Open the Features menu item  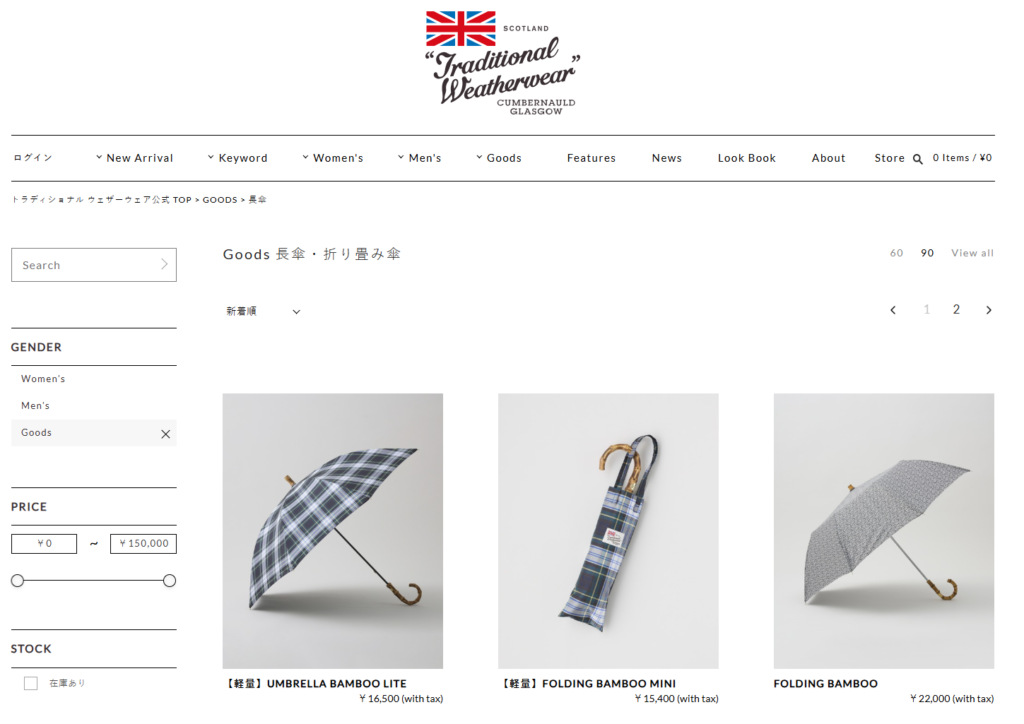tap(591, 158)
